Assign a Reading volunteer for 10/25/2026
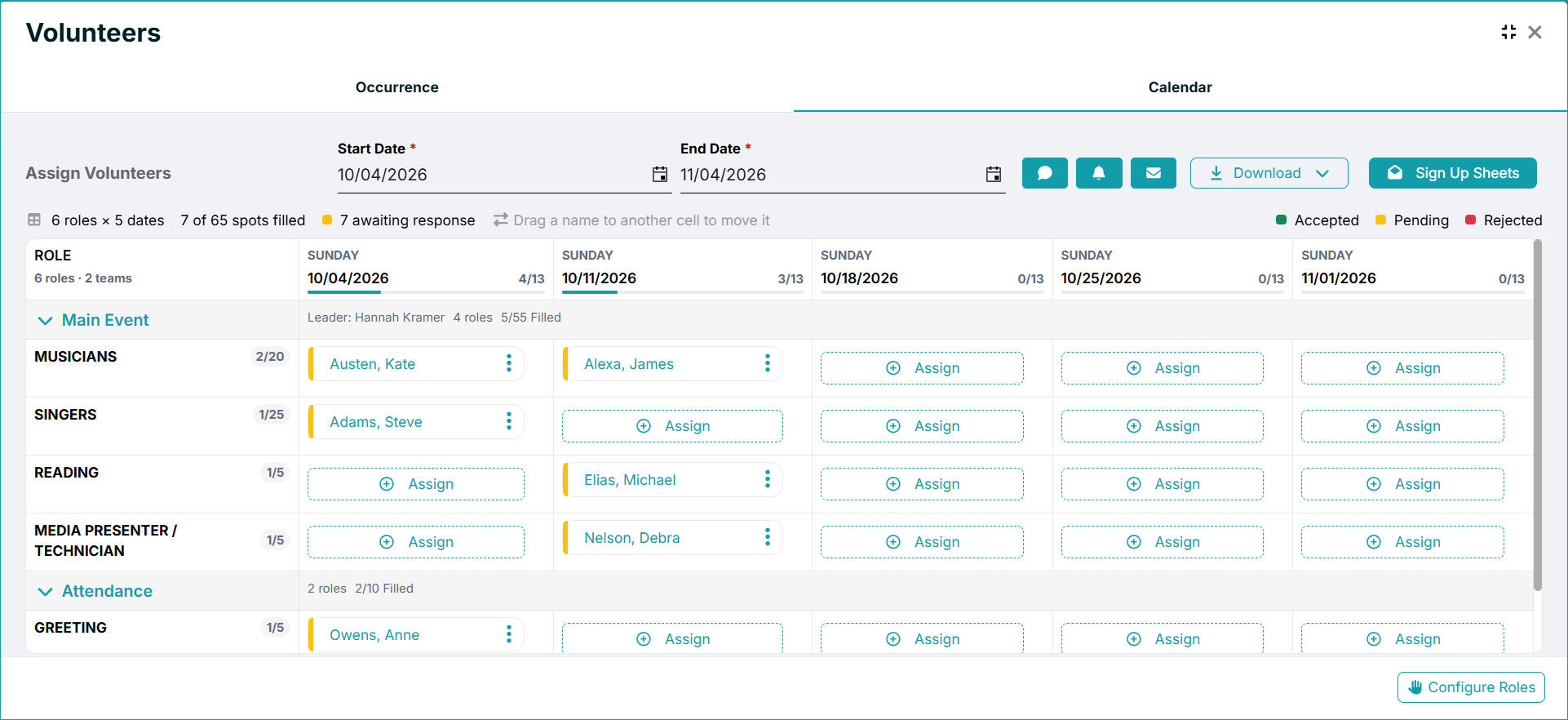The image size is (1568, 720). (x=1163, y=484)
